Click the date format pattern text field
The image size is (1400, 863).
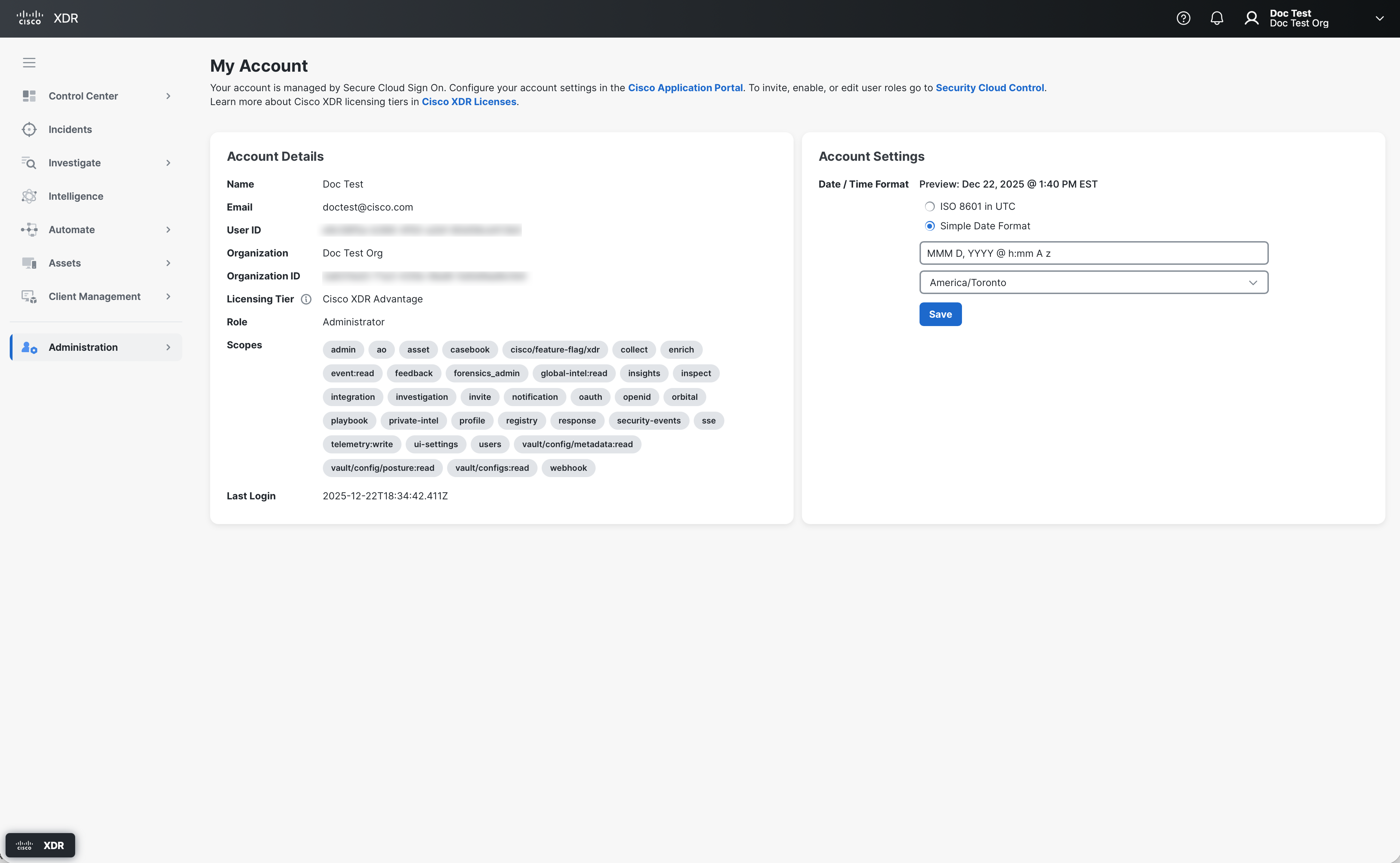pos(1093,253)
